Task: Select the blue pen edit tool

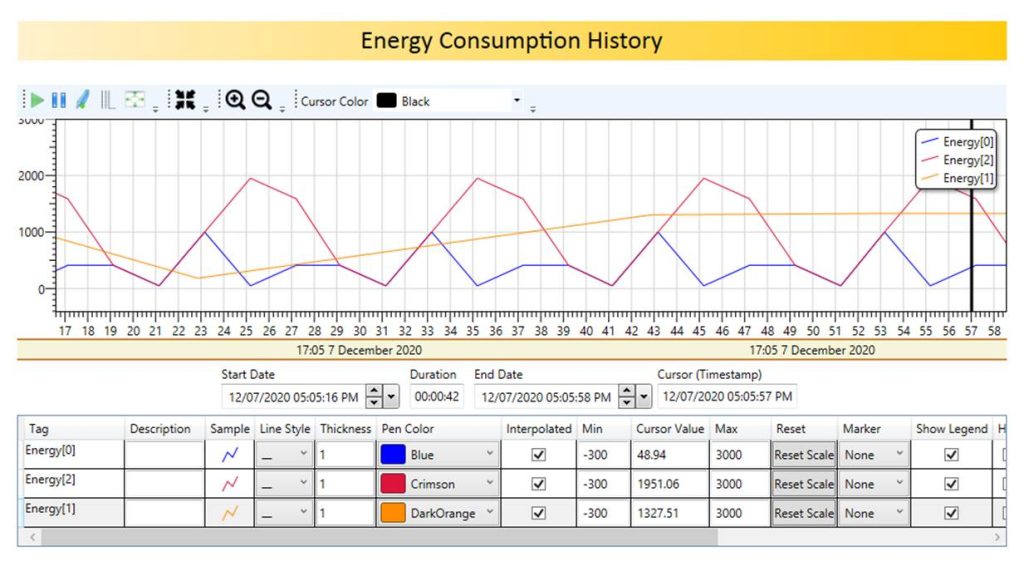Action: pos(82,100)
